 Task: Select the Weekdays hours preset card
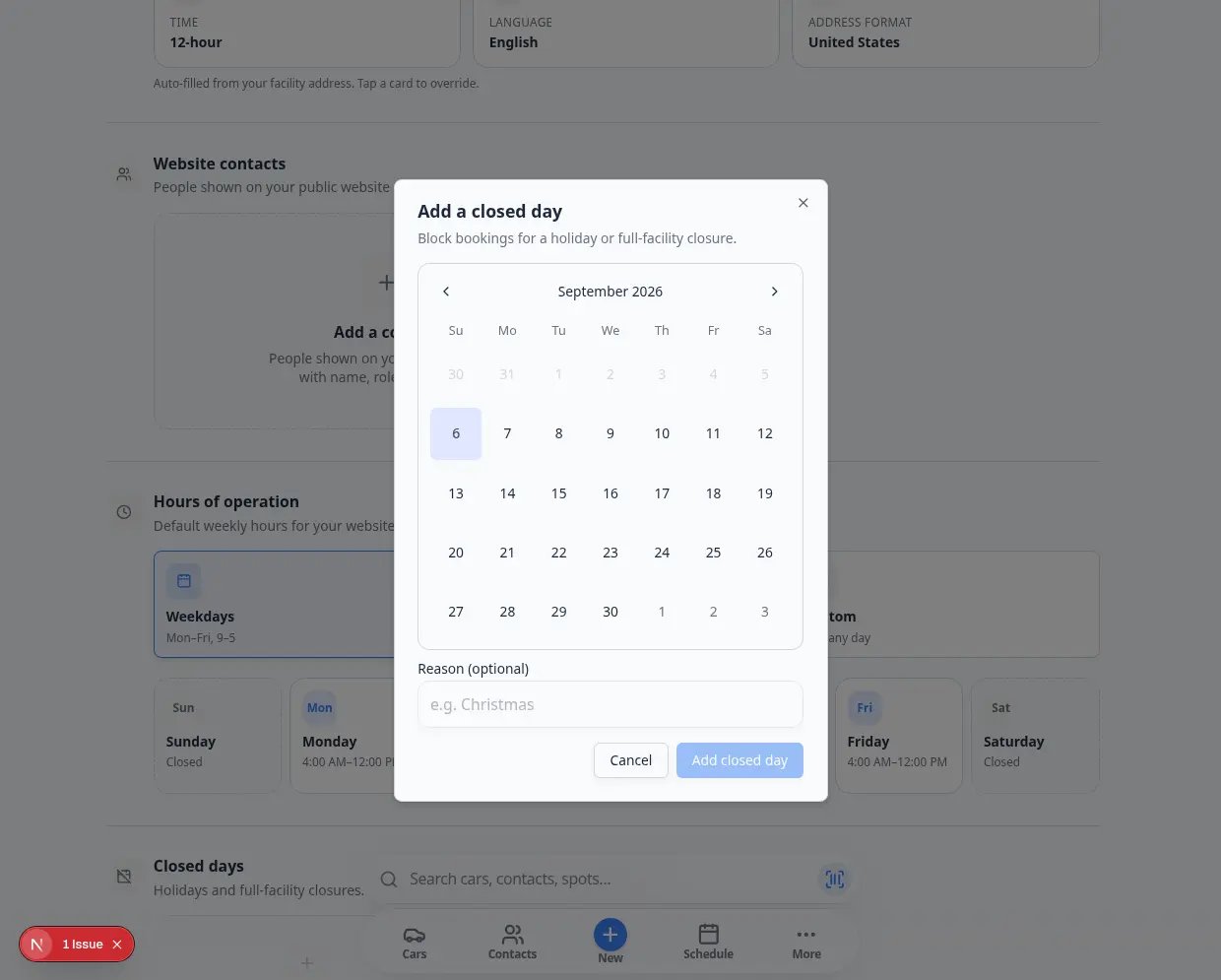tap(276, 604)
